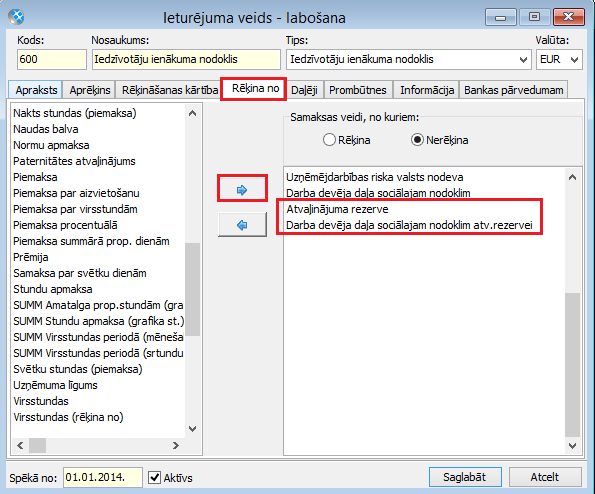Click left list scroll-up arrow

tap(192, 113)
